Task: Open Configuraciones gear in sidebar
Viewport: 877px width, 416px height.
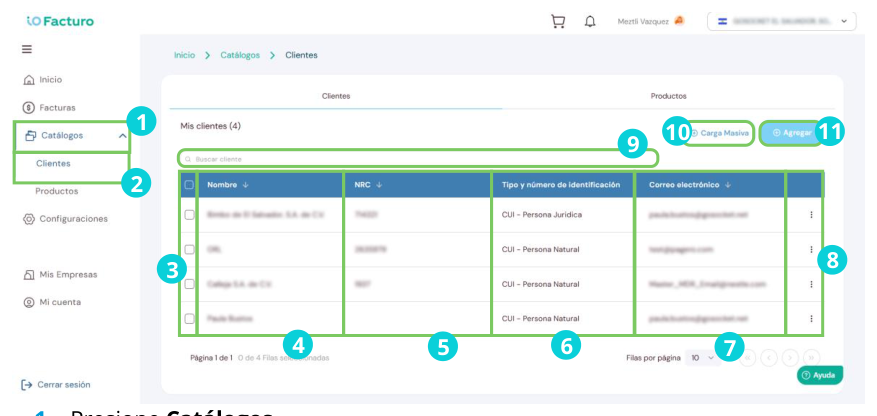Action: coord(65,219)
